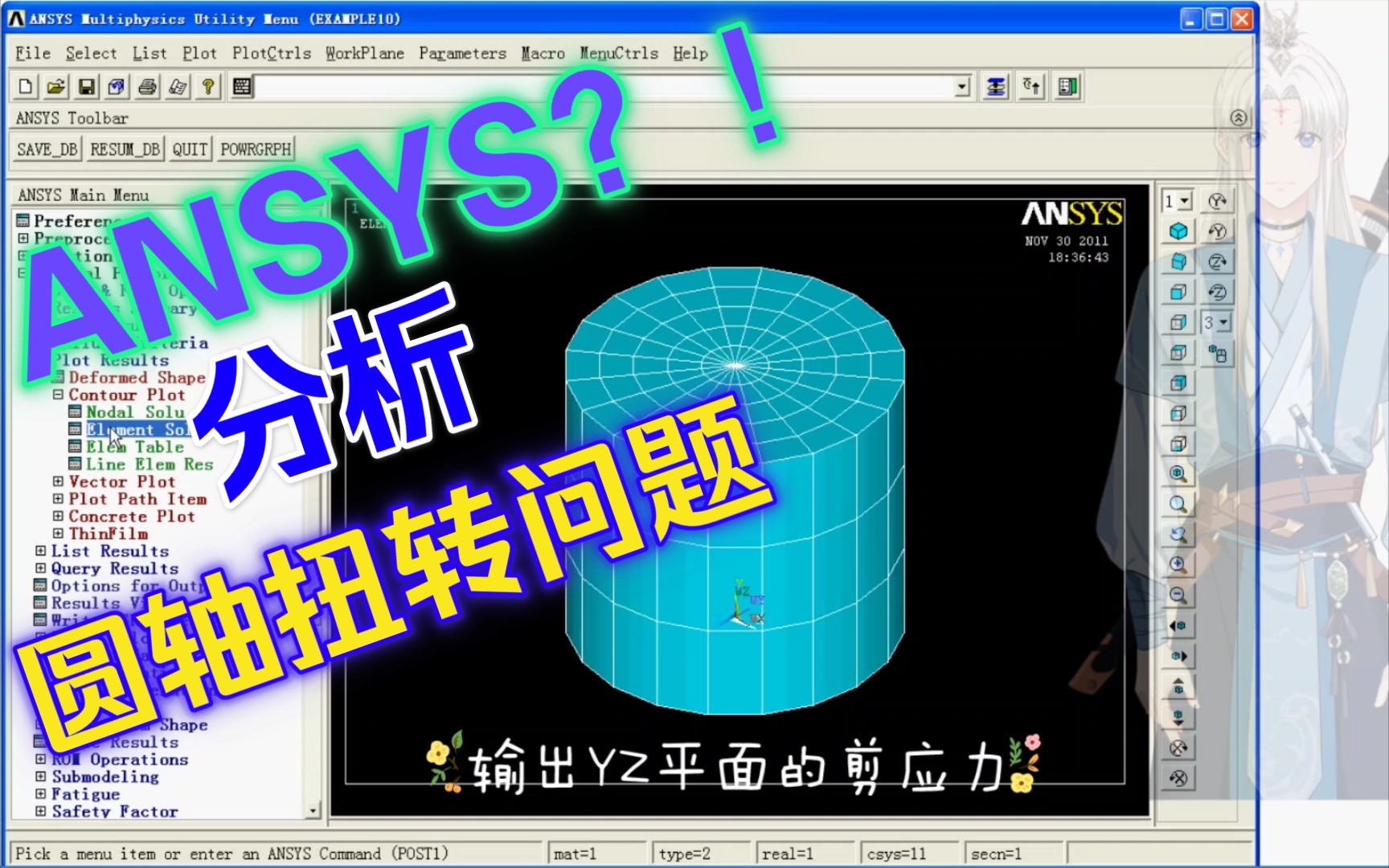Image resolution: width=1389 pixels, height=868 pixels.
Task: Open the command input history dropdown arrow
Action: click(x=962, y=87)
